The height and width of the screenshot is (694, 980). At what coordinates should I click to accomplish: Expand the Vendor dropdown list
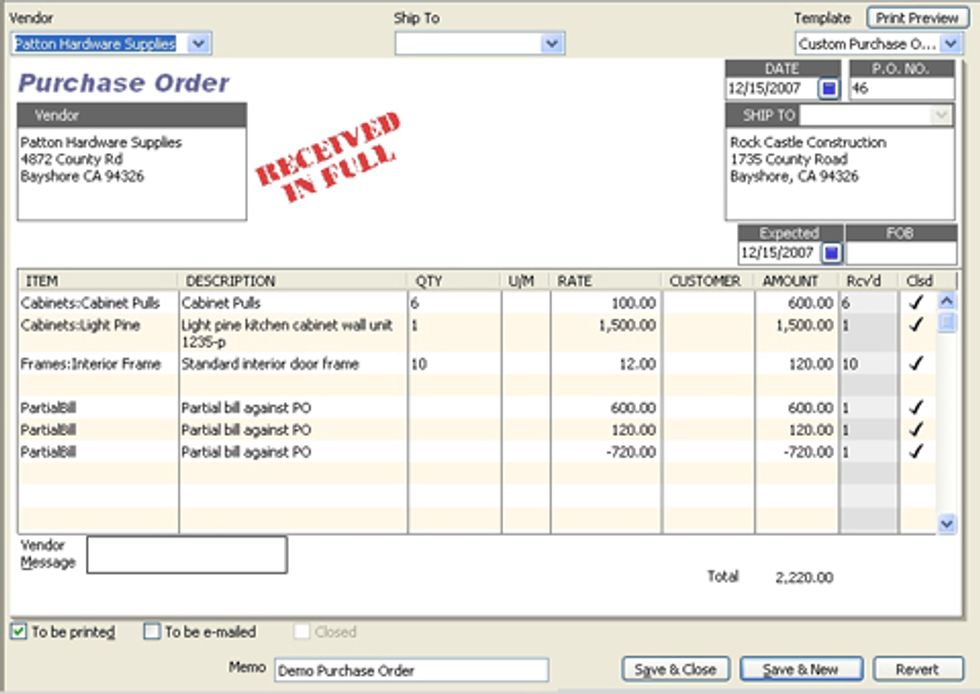[197, 44]
